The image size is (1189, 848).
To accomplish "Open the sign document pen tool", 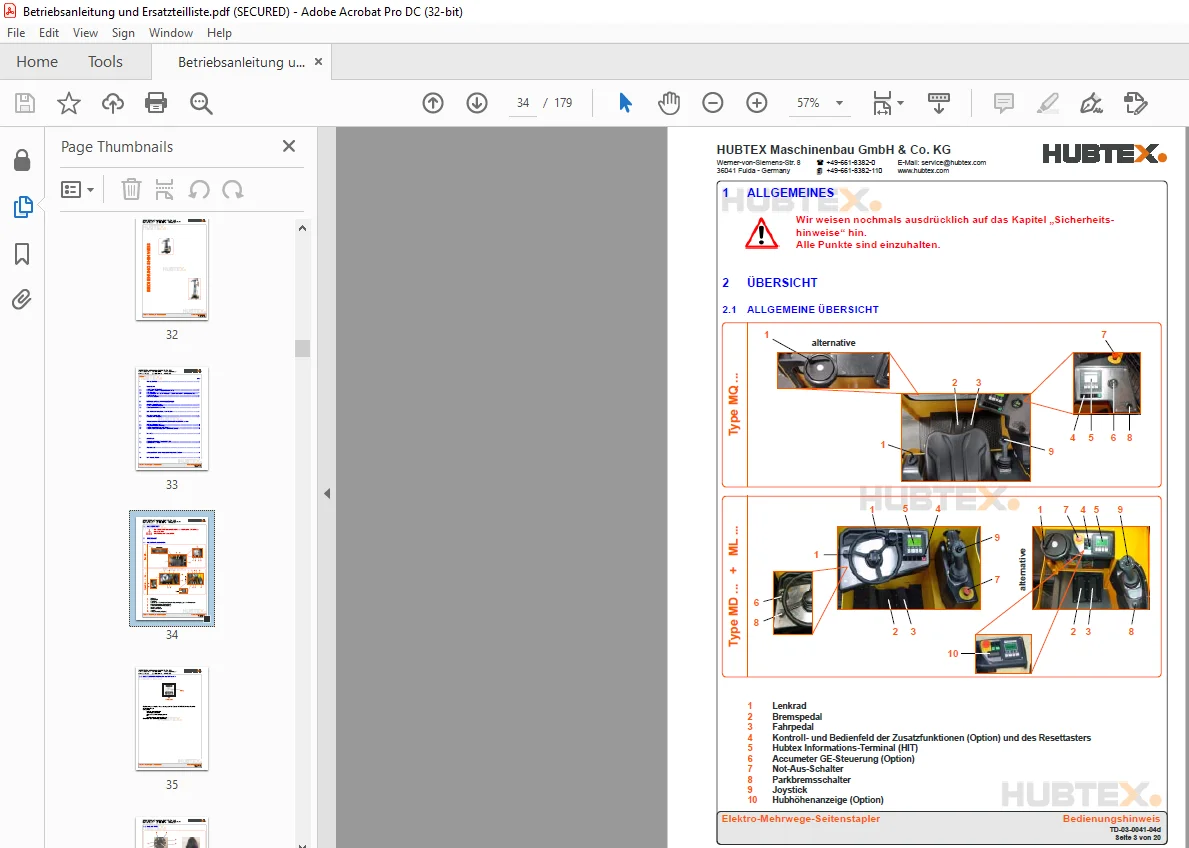I will point(1091,103).
